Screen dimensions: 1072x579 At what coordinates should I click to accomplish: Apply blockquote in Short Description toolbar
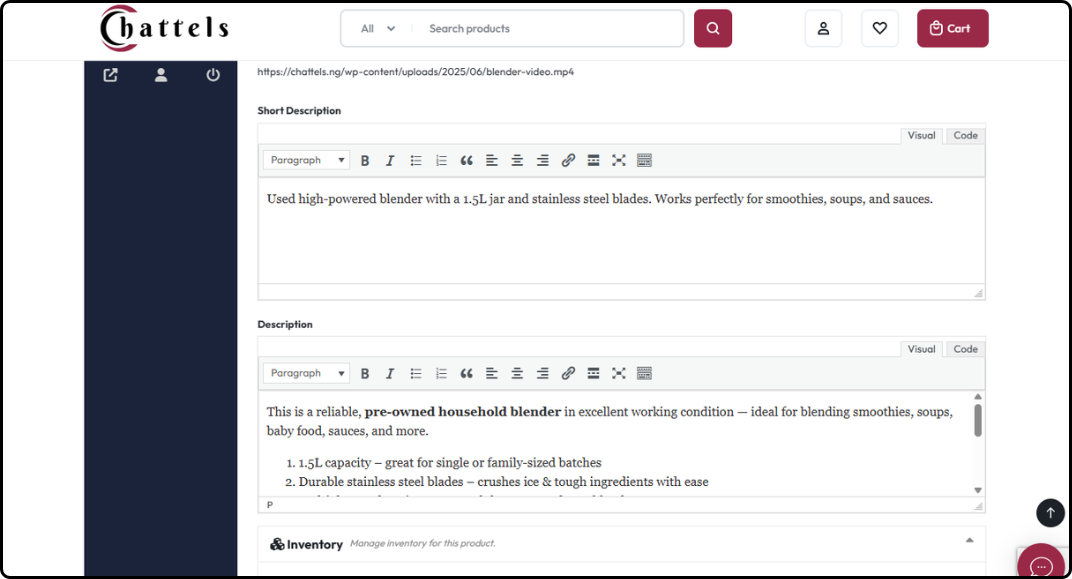(466, 161)
